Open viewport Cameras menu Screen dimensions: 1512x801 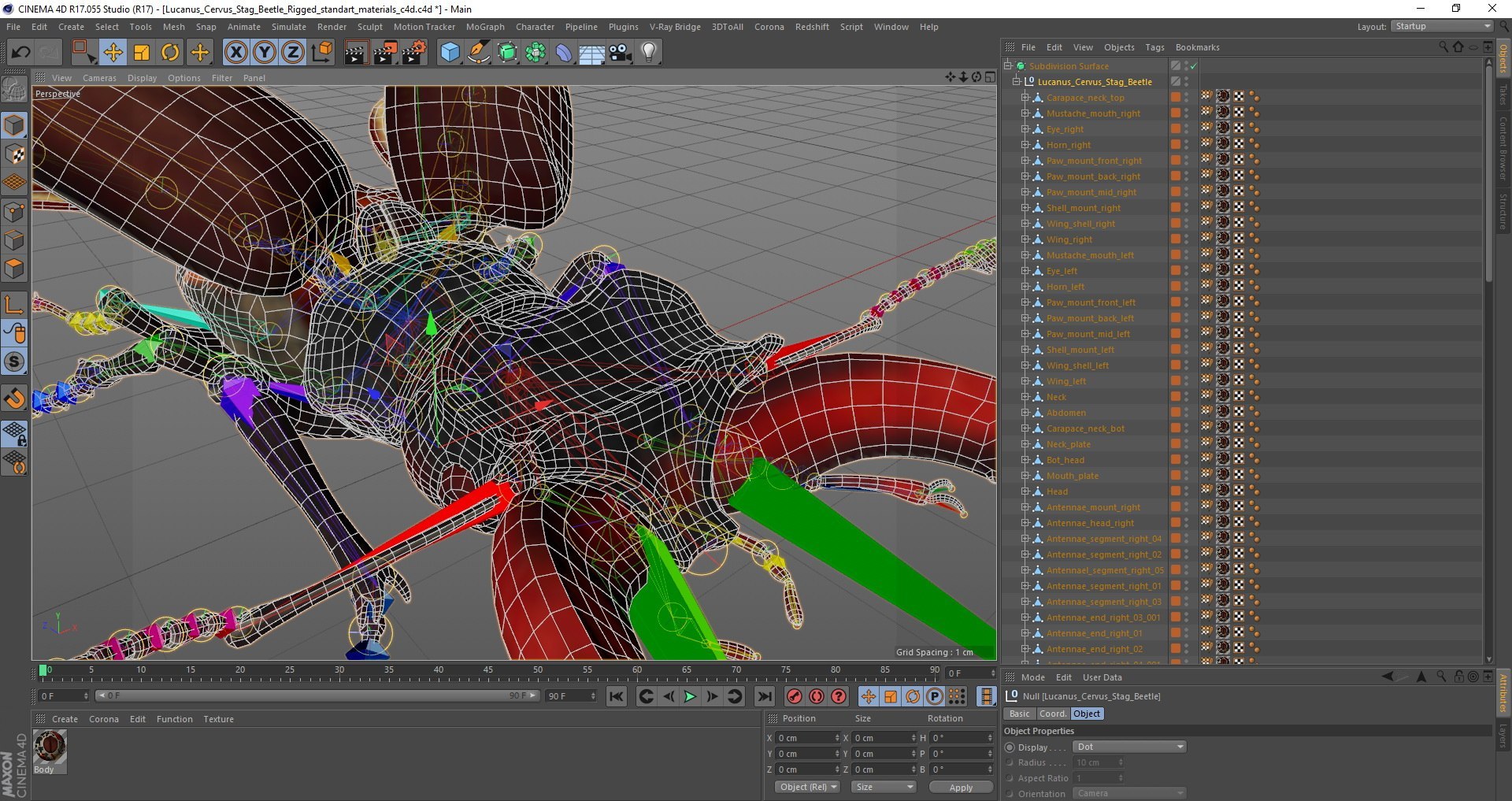99,78
